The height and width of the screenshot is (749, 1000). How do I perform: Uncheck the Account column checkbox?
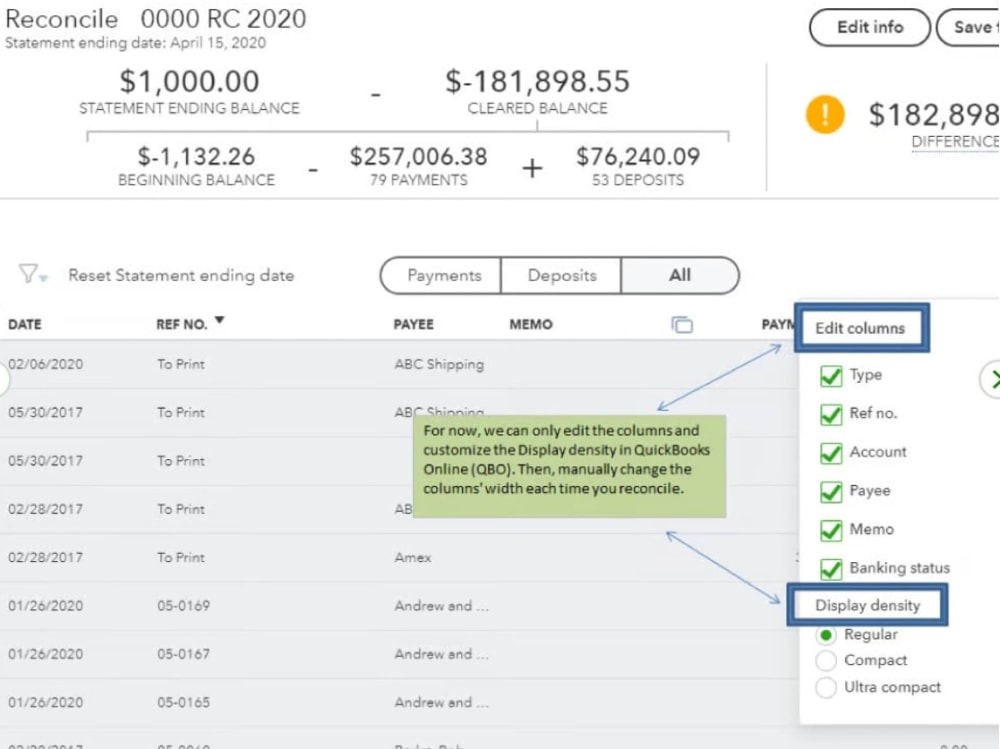click(x=831, y=453)
